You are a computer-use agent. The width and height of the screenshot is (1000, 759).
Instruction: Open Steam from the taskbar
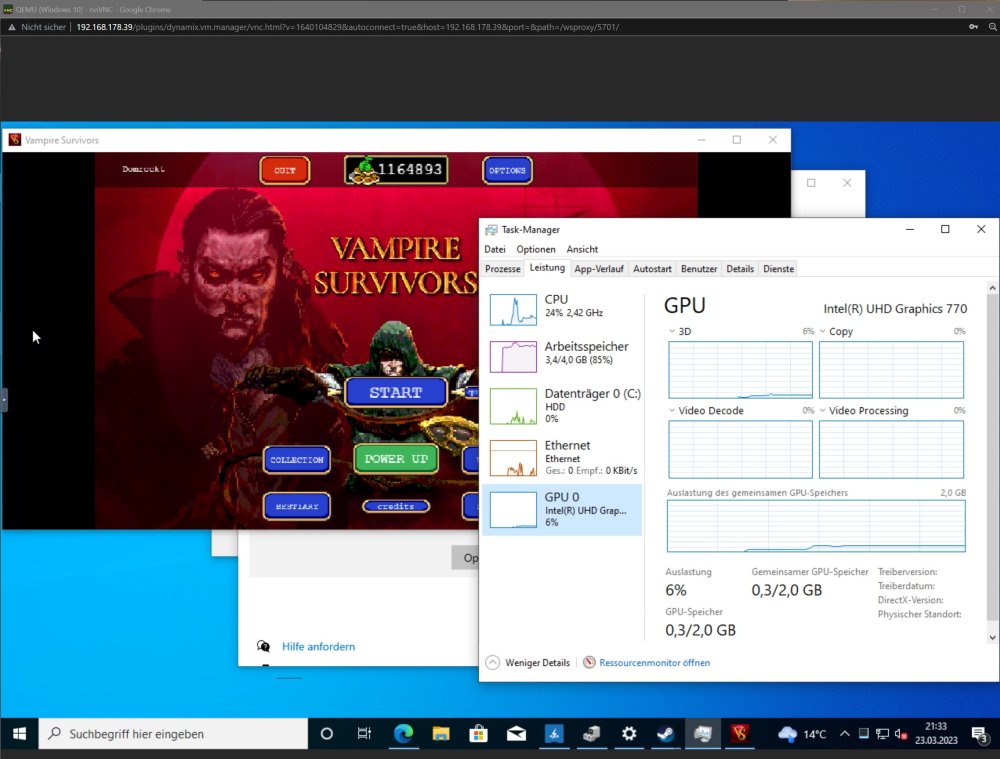click(x=665, y=733)
